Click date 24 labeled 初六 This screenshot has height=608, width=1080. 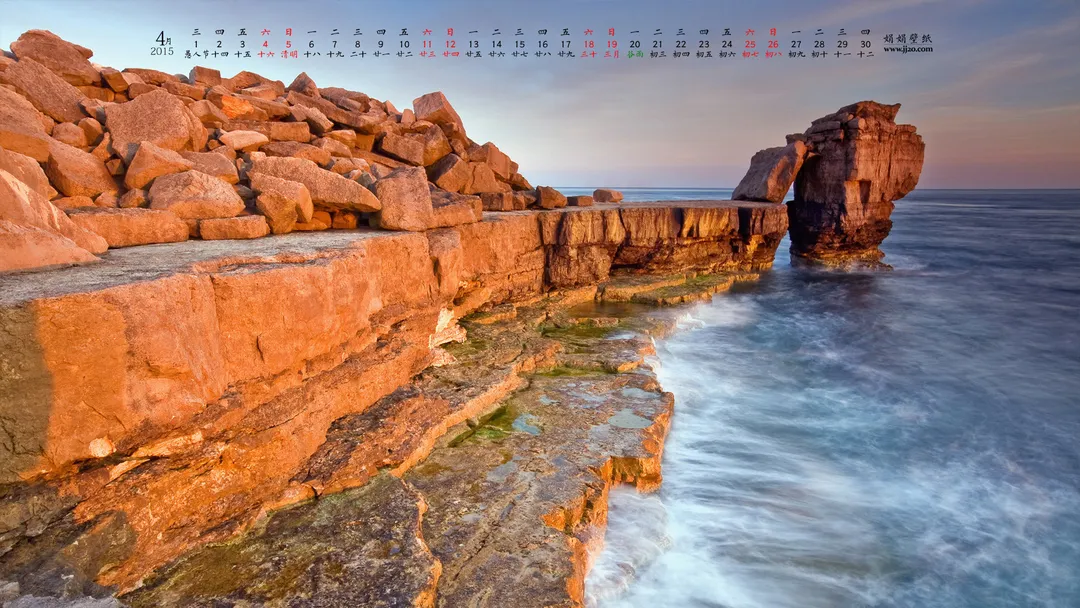pos(727,44)
